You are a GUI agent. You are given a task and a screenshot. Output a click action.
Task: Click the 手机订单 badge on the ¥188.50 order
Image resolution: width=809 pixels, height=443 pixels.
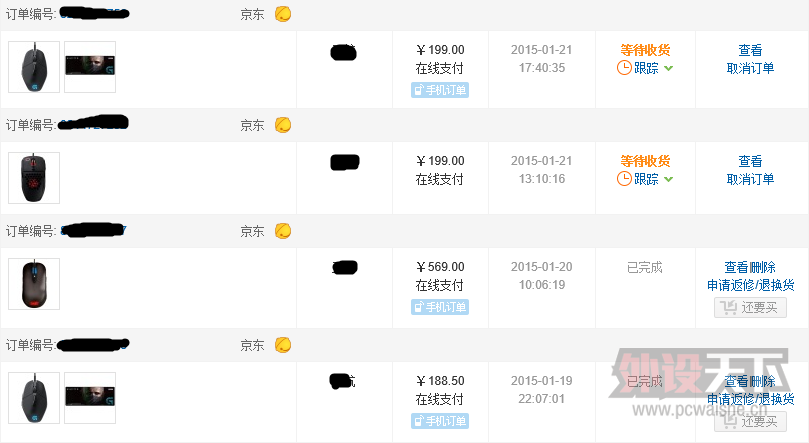click(x=440, y=421)
